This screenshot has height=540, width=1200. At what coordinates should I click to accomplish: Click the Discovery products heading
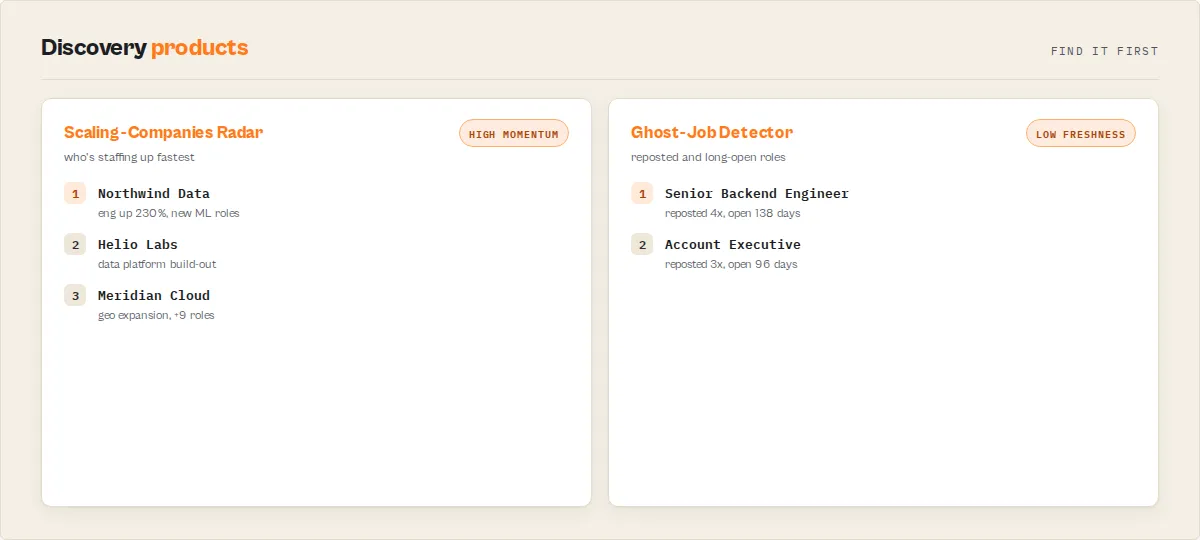point(145,47)
